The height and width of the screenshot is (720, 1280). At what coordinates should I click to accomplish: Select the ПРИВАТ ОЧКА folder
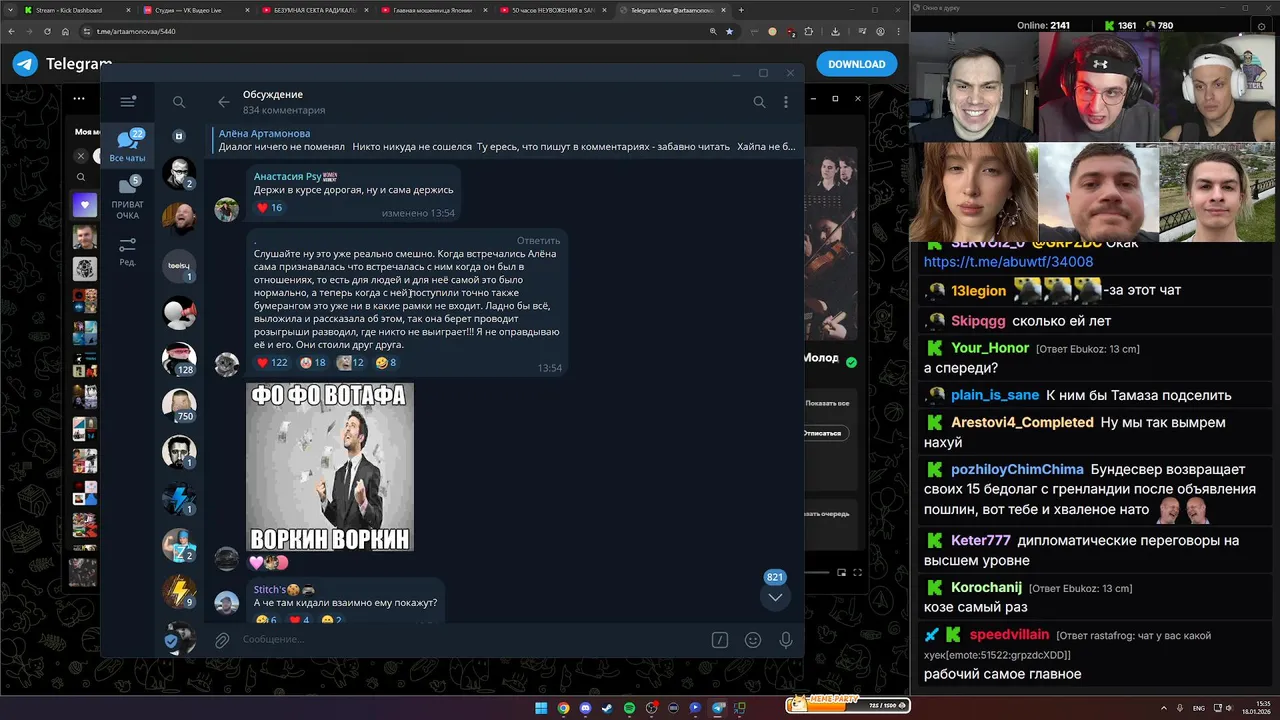(127, 198)
